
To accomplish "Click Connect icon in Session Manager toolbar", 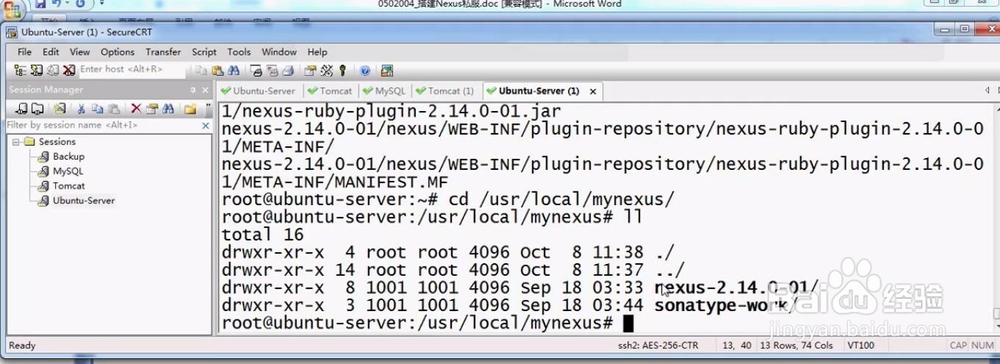I will tap(22, 108).
